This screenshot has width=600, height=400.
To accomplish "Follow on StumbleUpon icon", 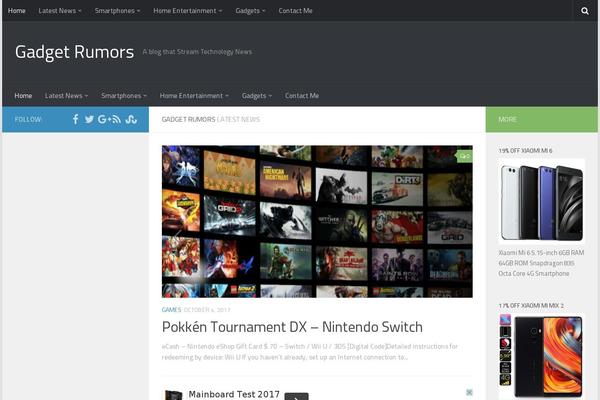I will pyautogui.click(x=131, y=119).
